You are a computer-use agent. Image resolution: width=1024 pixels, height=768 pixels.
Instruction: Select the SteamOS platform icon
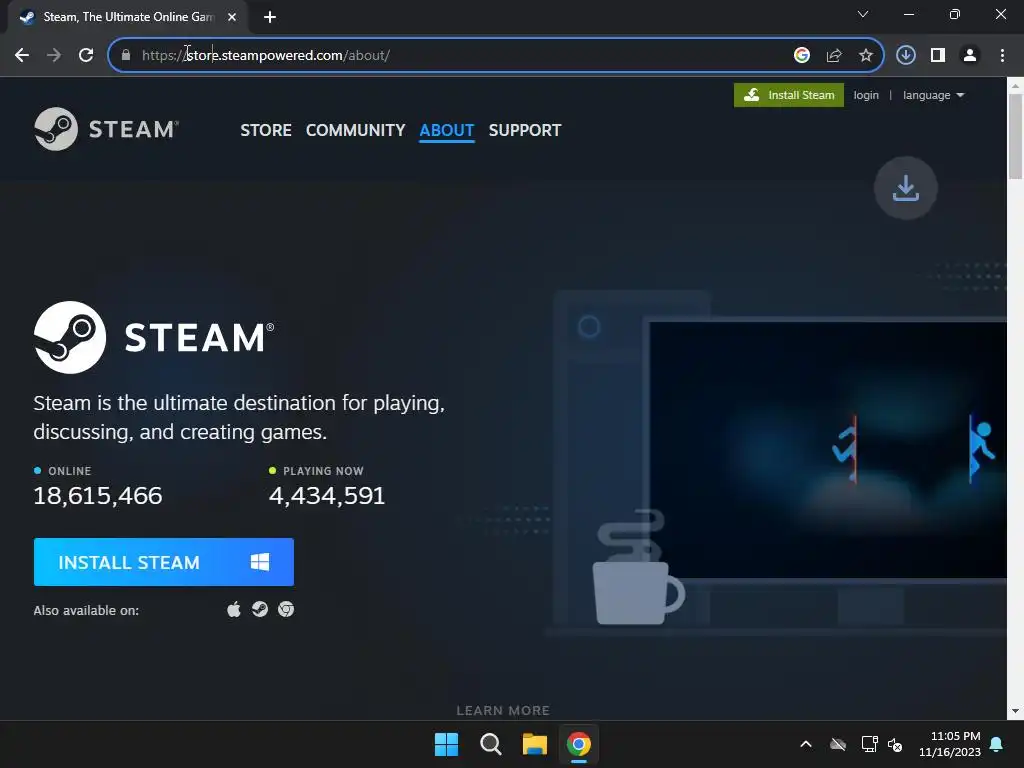(260, 610)
